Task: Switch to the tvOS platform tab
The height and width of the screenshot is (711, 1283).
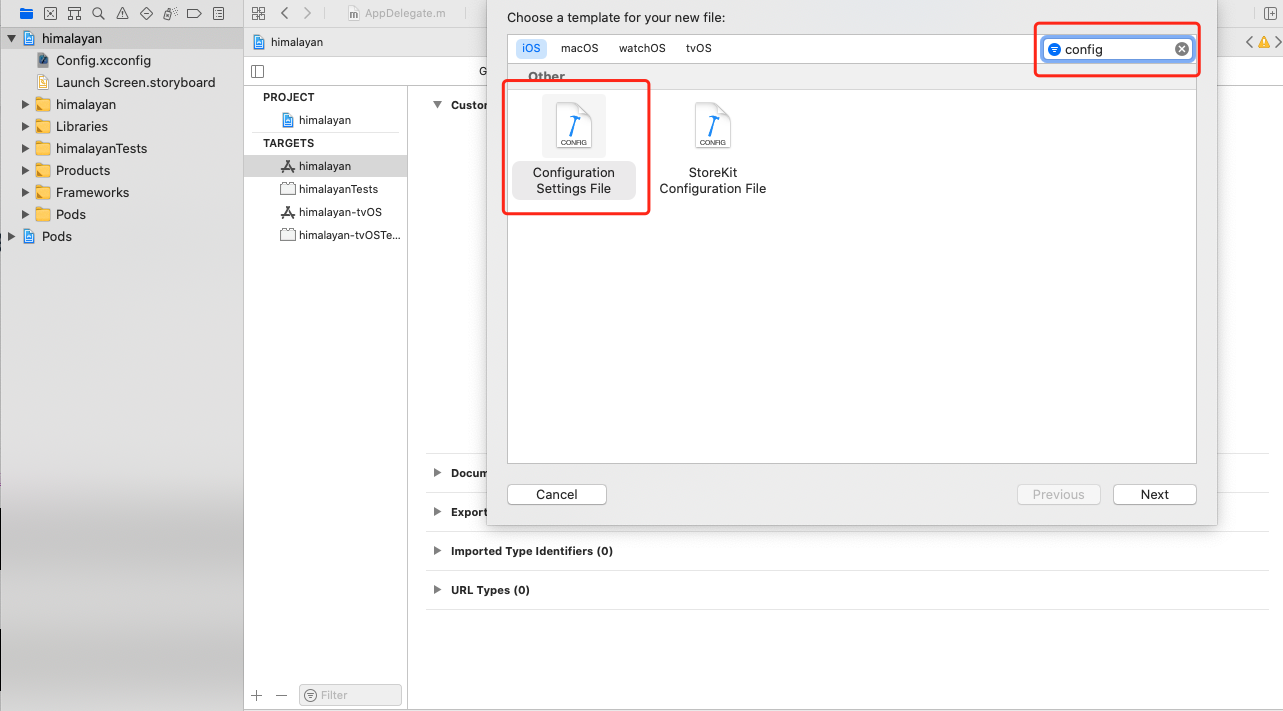Action: pyautogui.click(x=699, y=48)
